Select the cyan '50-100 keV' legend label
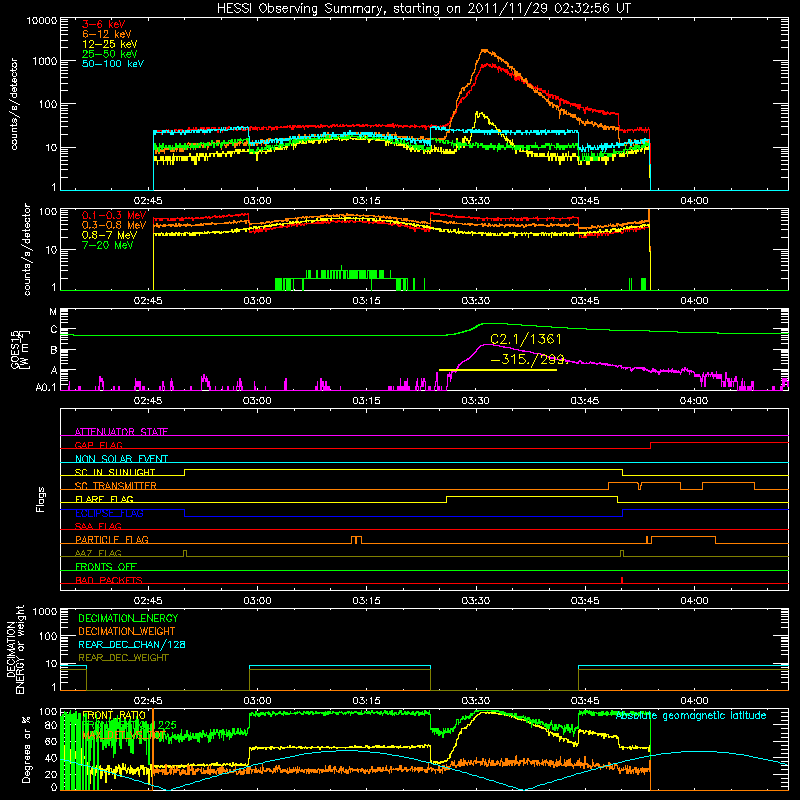 tap(113, 64)
